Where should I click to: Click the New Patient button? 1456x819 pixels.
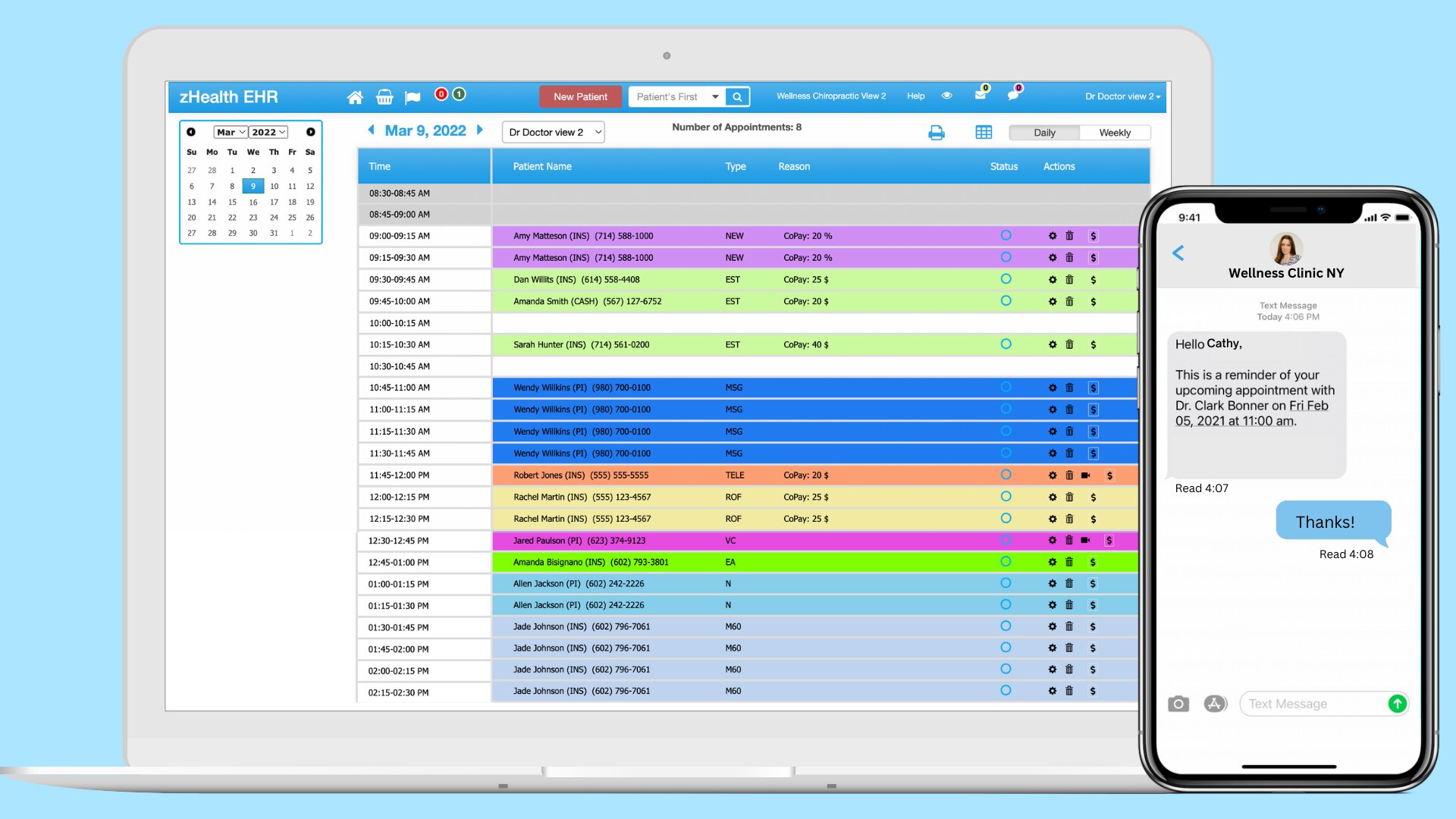[580, 97]
